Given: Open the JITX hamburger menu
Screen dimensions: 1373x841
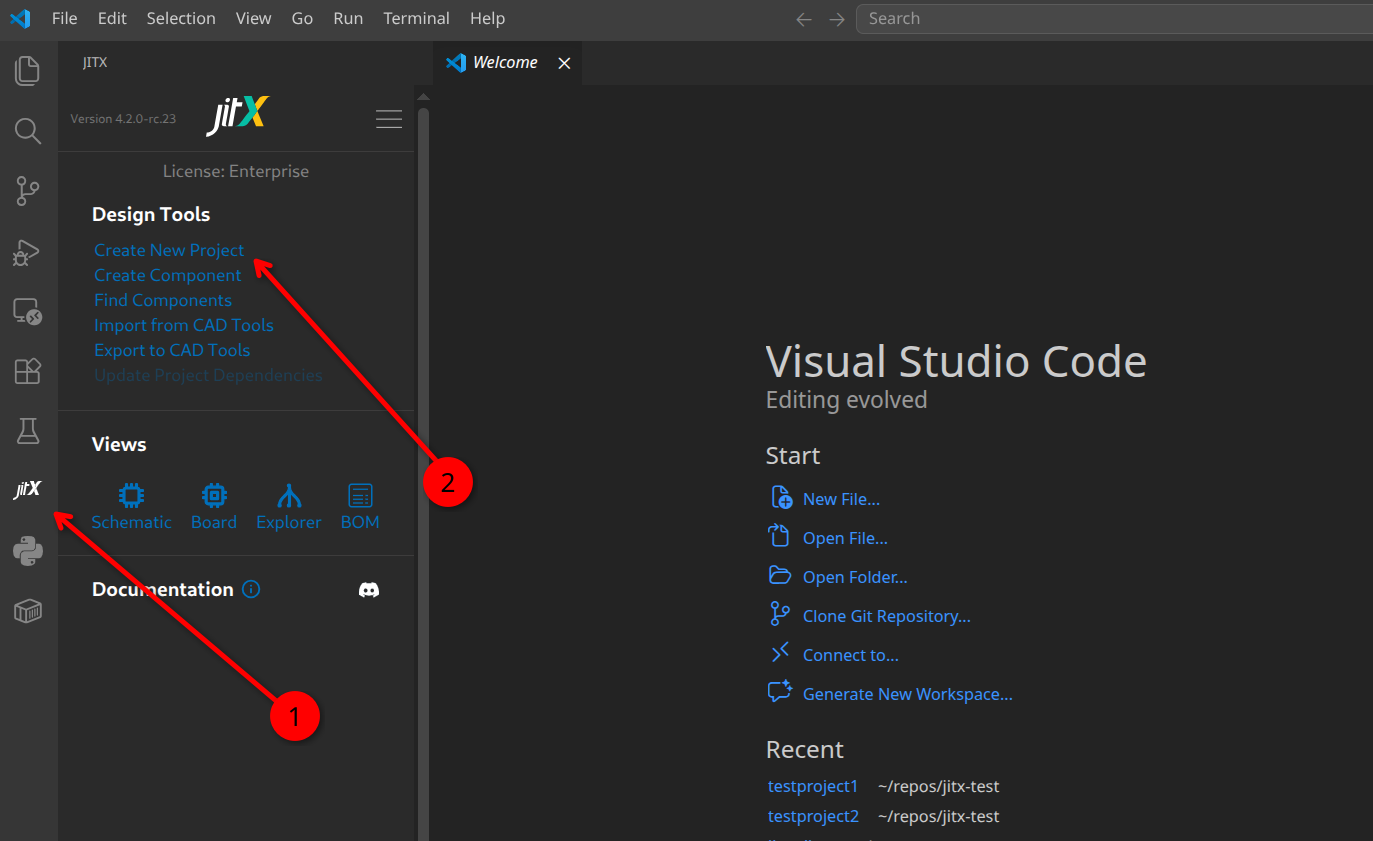Looking at the screenshot, I should coord(389,119).
